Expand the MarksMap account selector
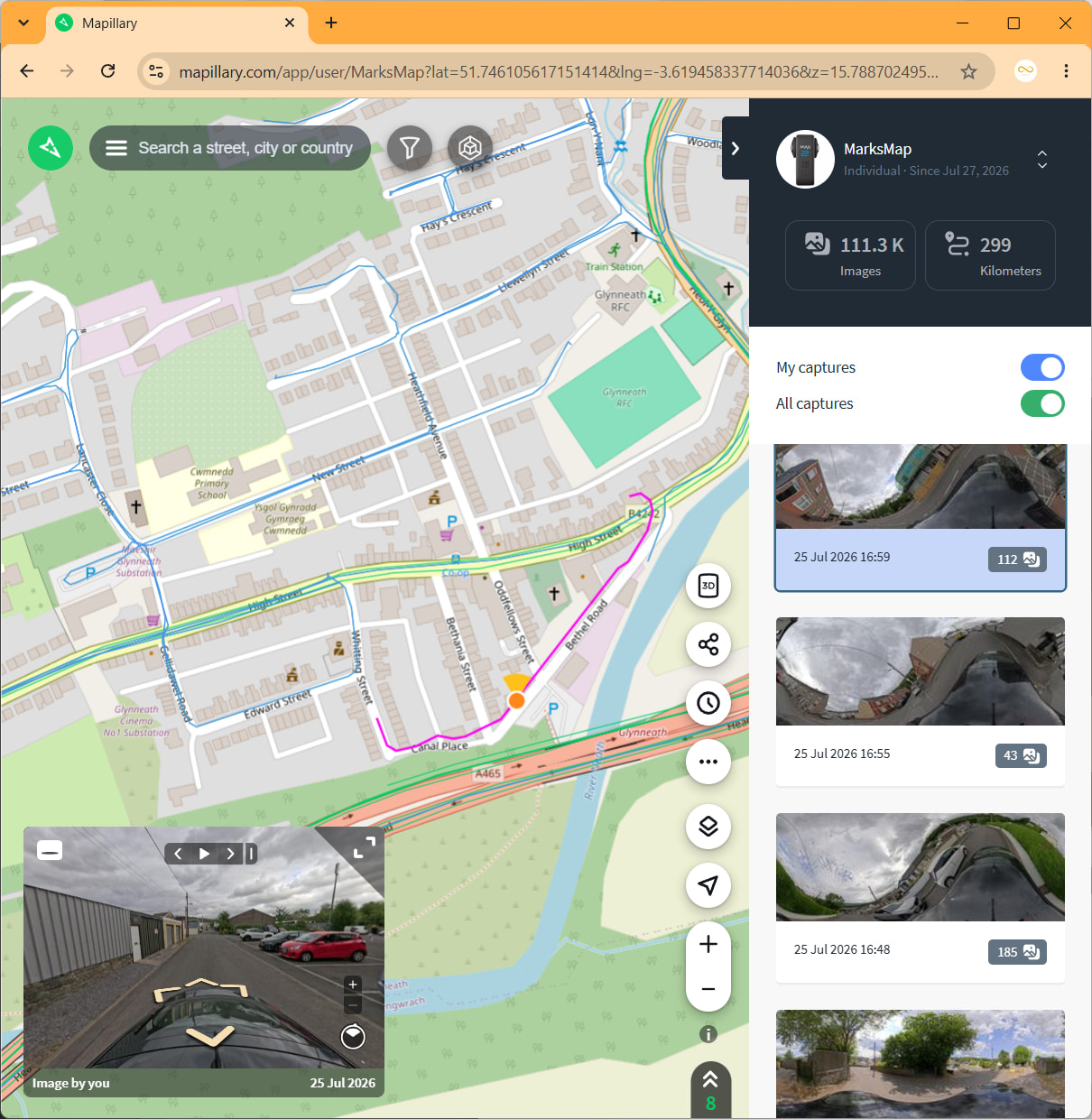 tap(1042, 160)
